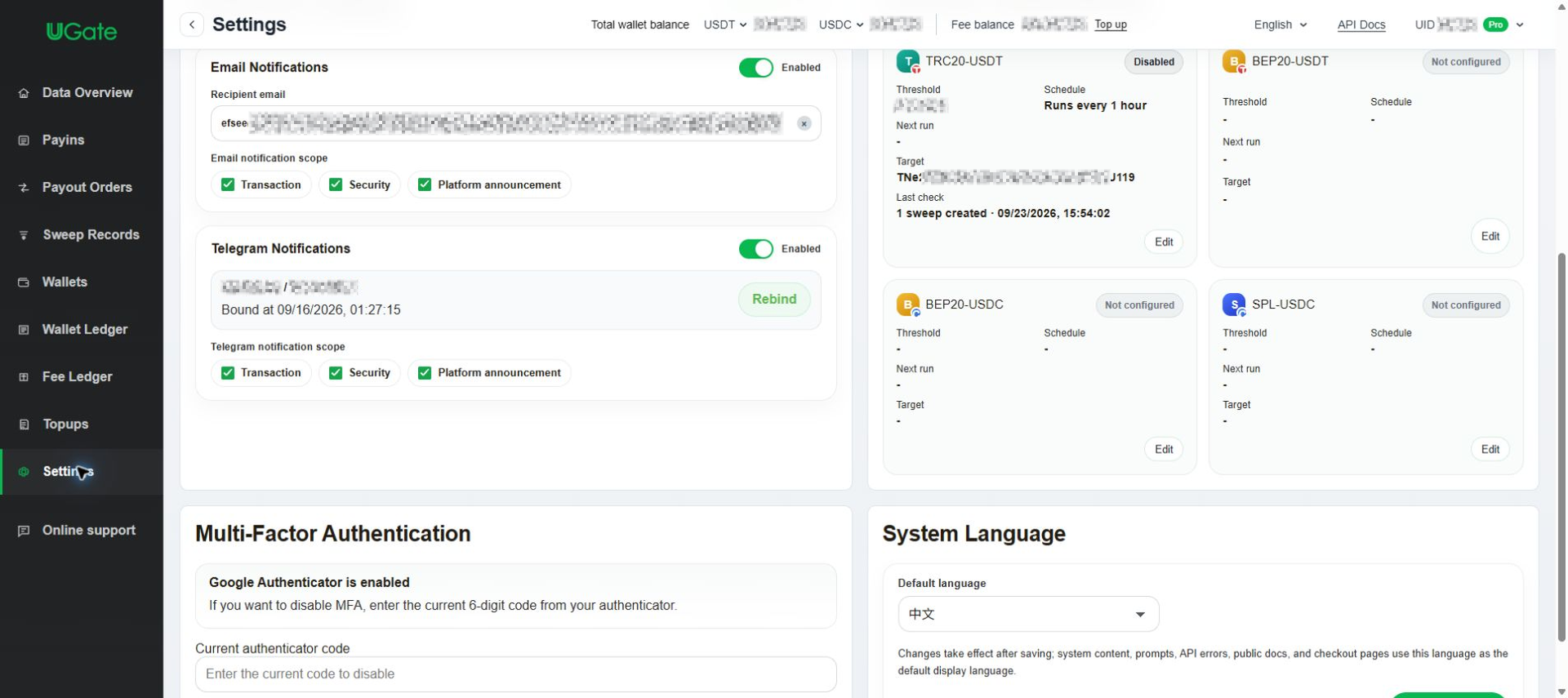Click the TRC20-USDT token icon
The width and height of the screenshot is (1568, 698).
coord(908,61)
